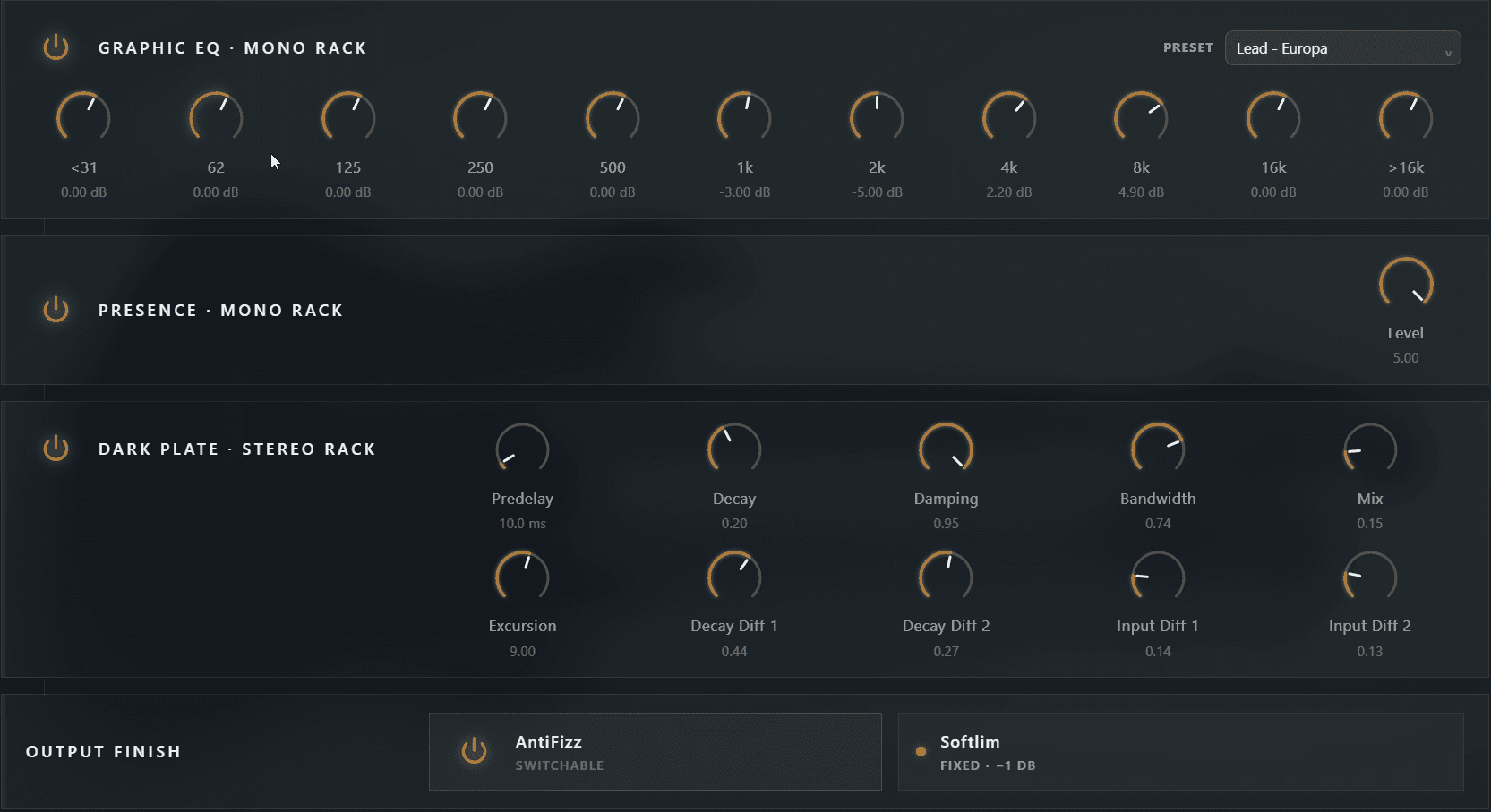Click the Graphic EQ · Mono Rack title
Screen dimensions: 1491x812
[x=233, y=48]
